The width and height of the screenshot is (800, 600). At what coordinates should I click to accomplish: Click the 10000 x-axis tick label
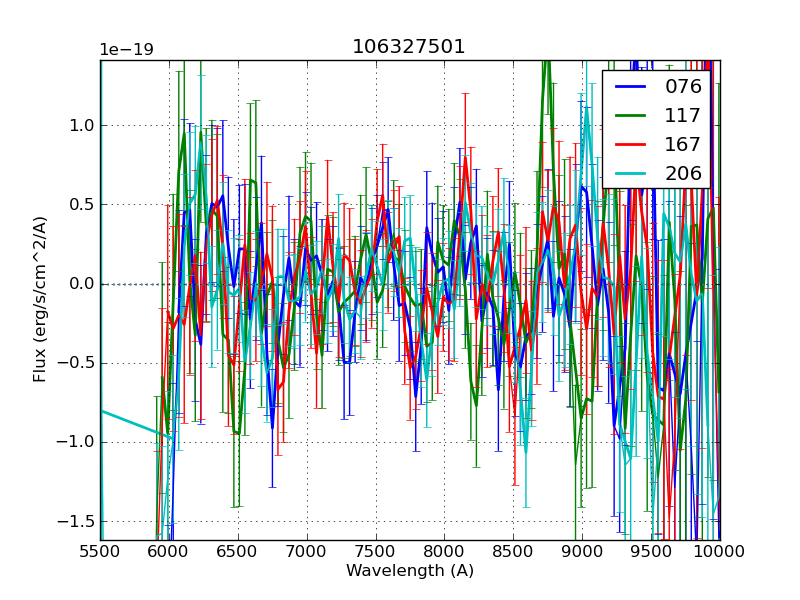coord(719,551)
